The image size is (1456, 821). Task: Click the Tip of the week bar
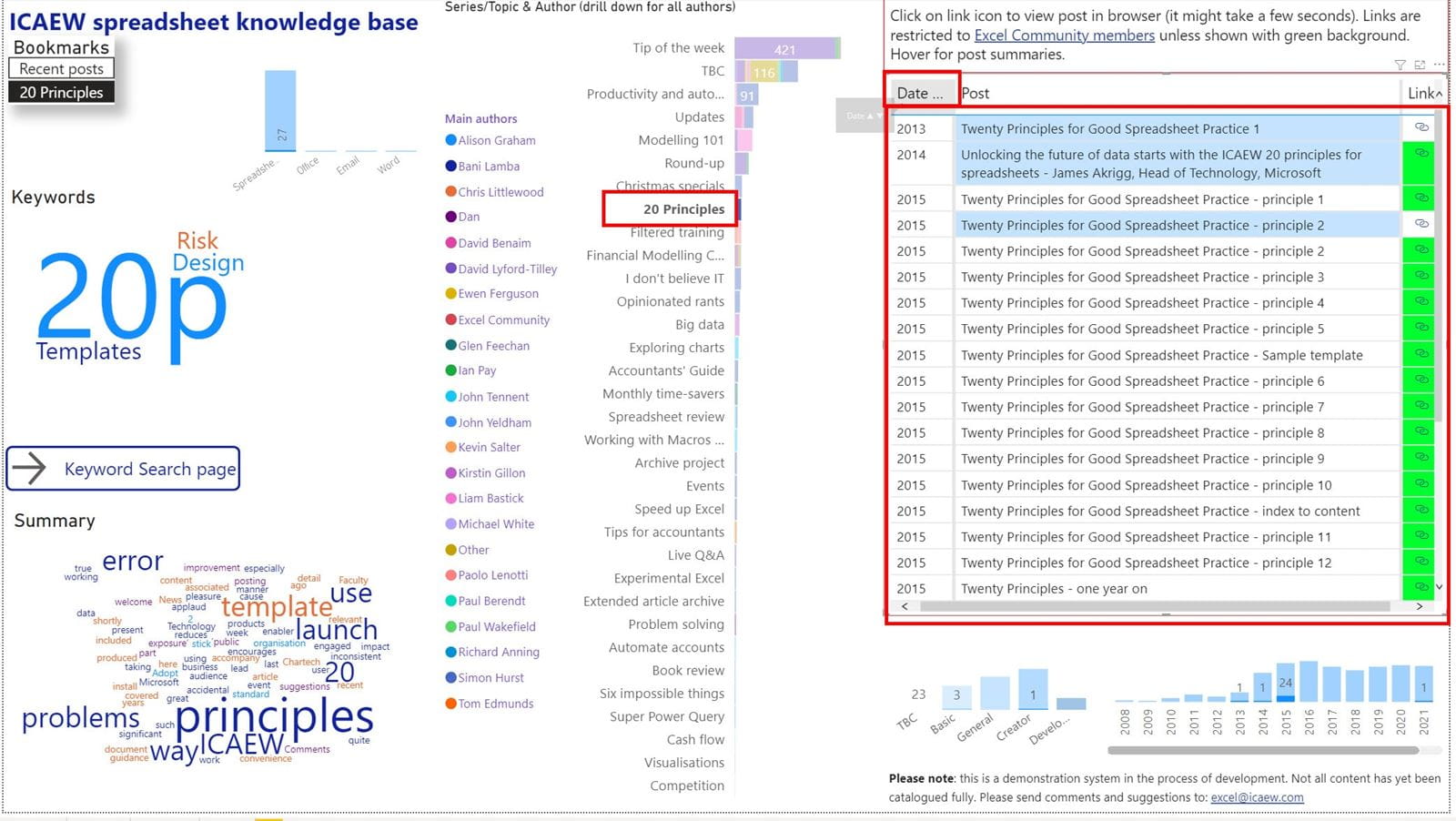[784, 48]
